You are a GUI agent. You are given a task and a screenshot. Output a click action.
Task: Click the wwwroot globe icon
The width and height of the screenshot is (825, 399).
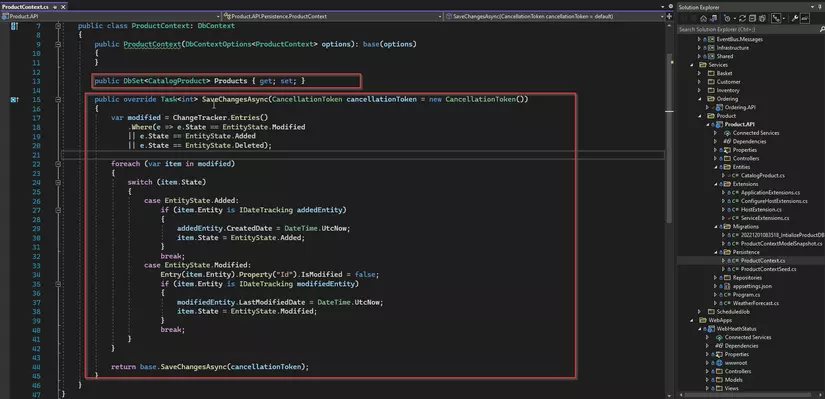click(720, 363)
